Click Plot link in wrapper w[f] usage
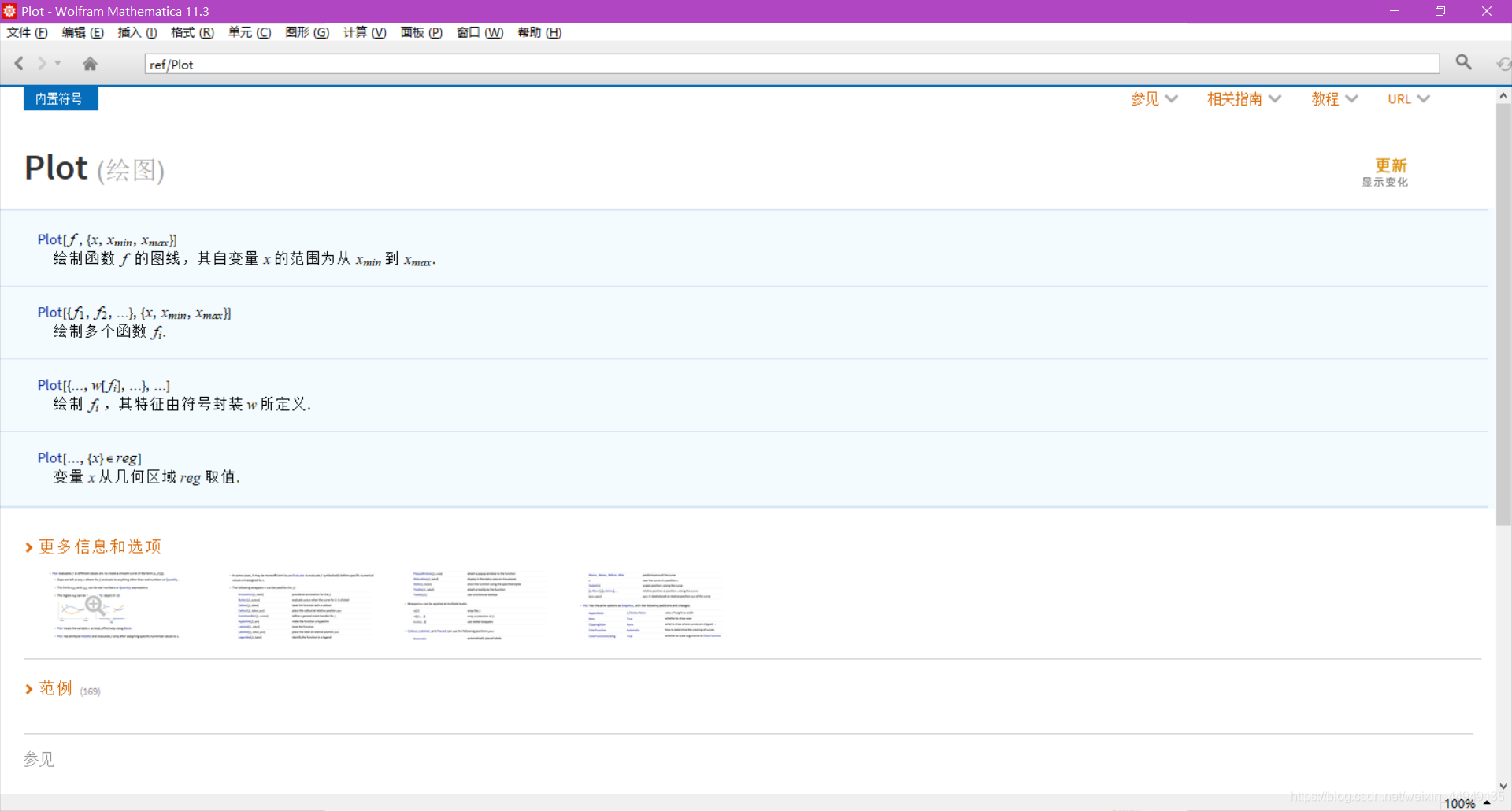 50,384
